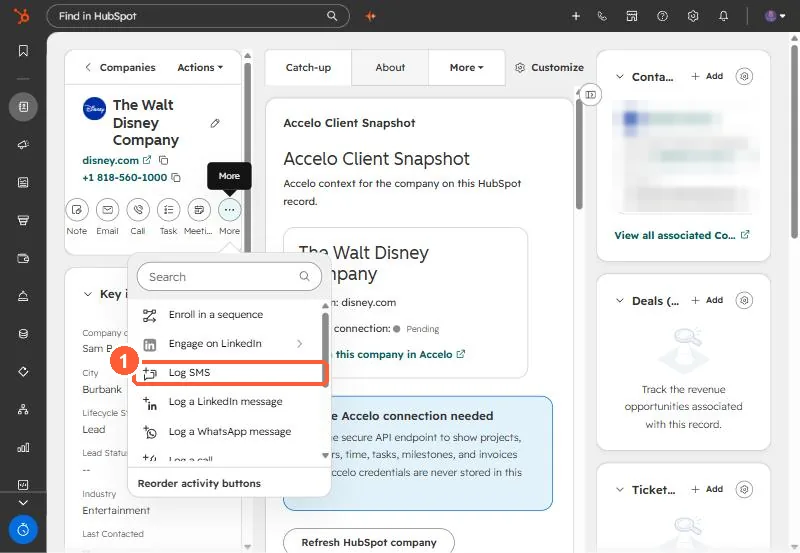This screenshot has width=800, height=553.
Task: Click the blue timer circle button
Action: [x=23, y=530]
